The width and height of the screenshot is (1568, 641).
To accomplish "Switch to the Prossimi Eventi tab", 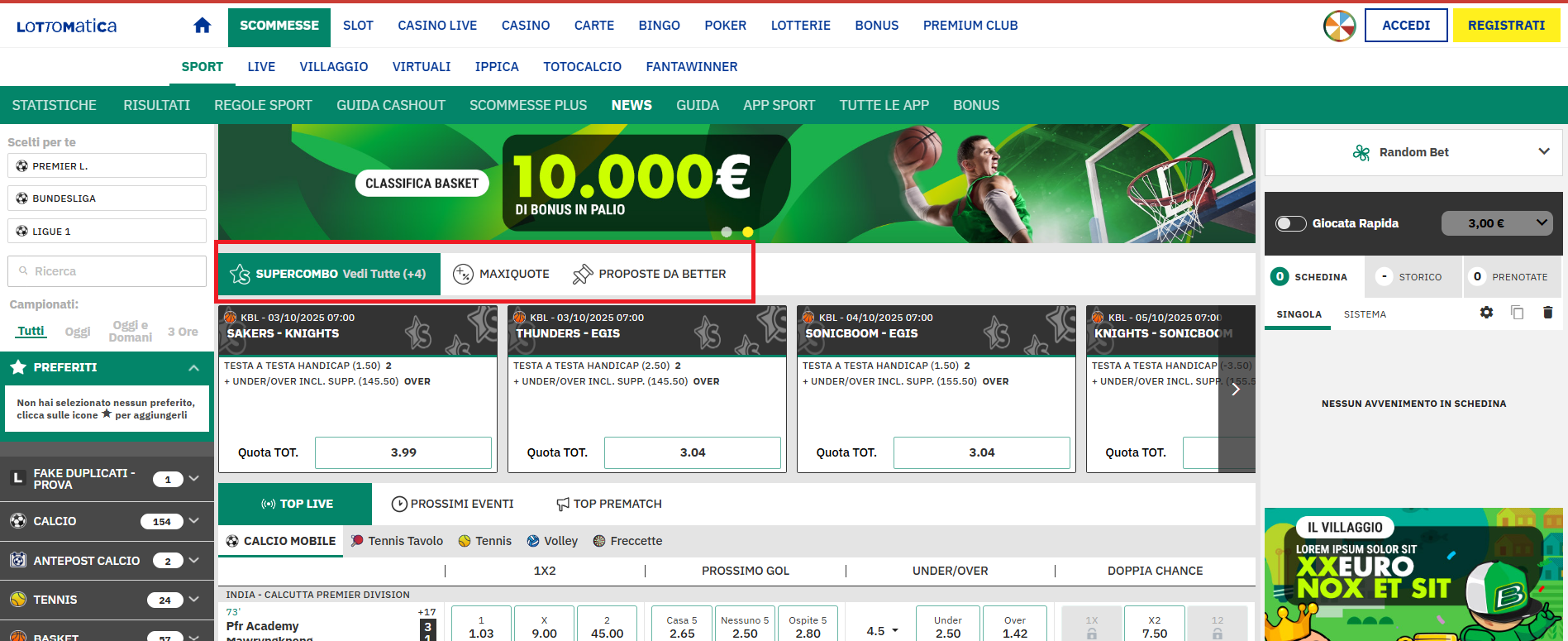I will 452,504.
